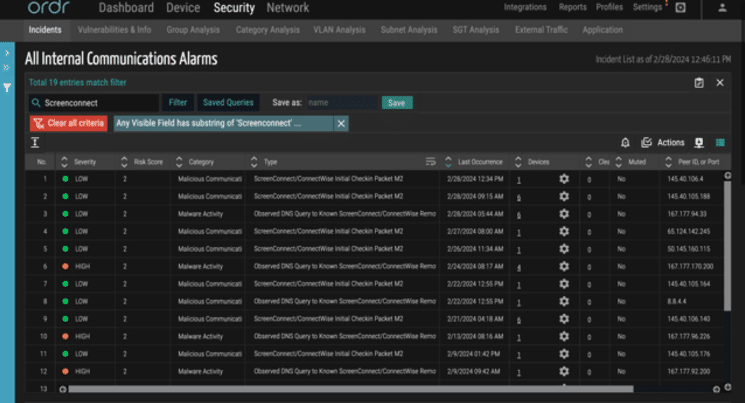Open the Device menu
The width and height of the screenshot is (745, 403).
coord(183,8)
